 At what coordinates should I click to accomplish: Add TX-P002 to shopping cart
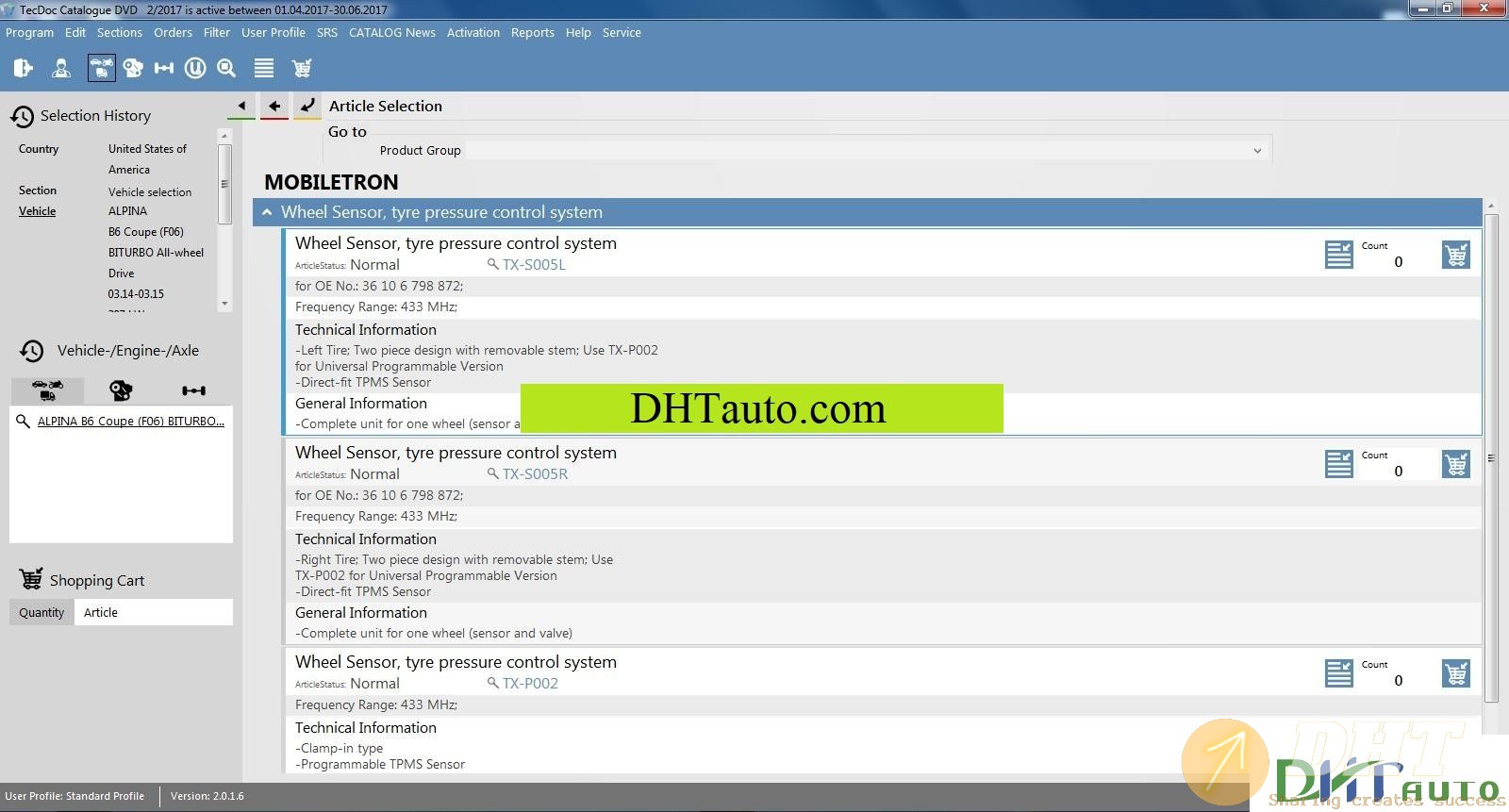(x=1456, y=673)
